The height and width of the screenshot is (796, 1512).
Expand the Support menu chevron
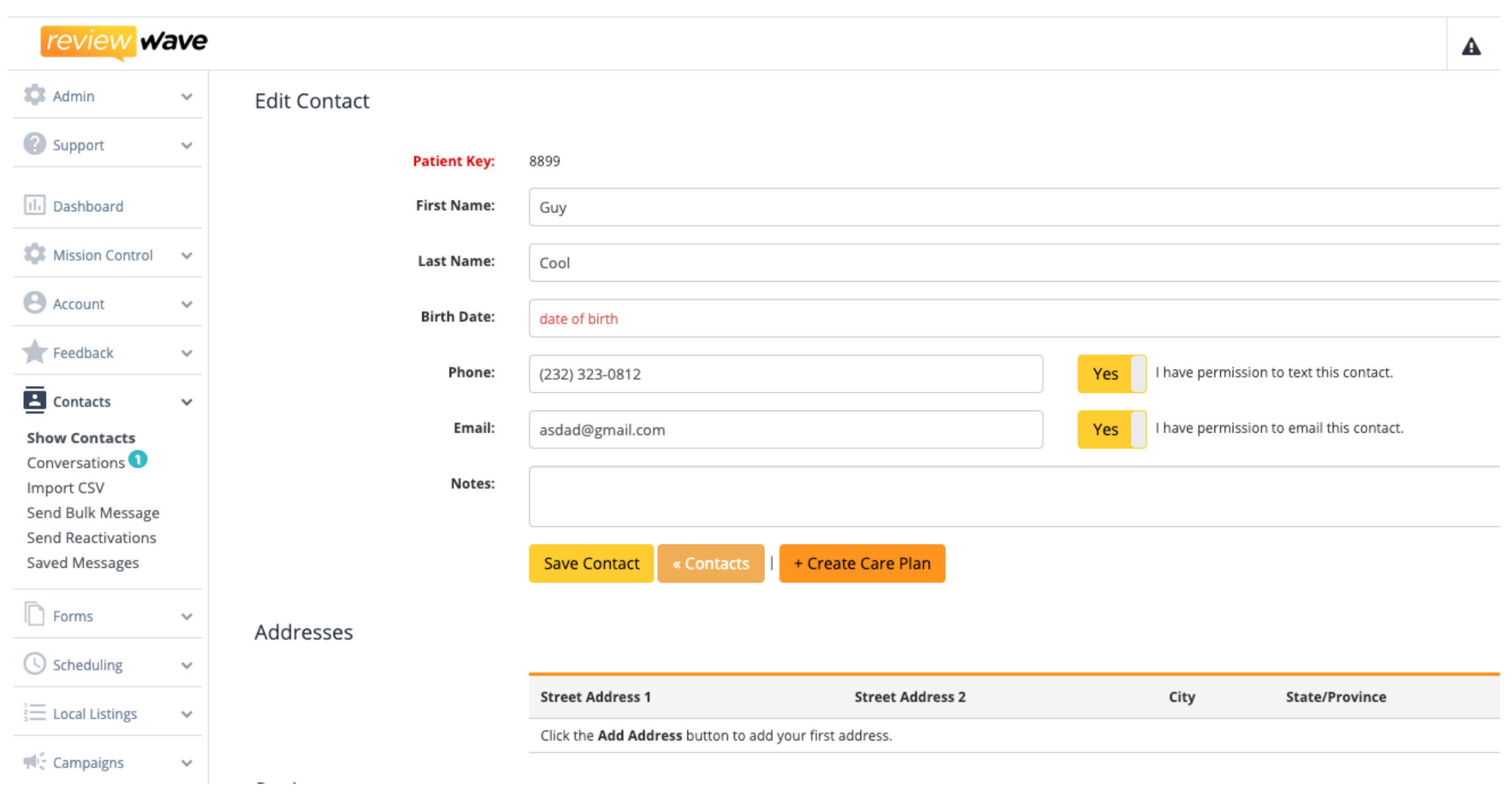187,145
